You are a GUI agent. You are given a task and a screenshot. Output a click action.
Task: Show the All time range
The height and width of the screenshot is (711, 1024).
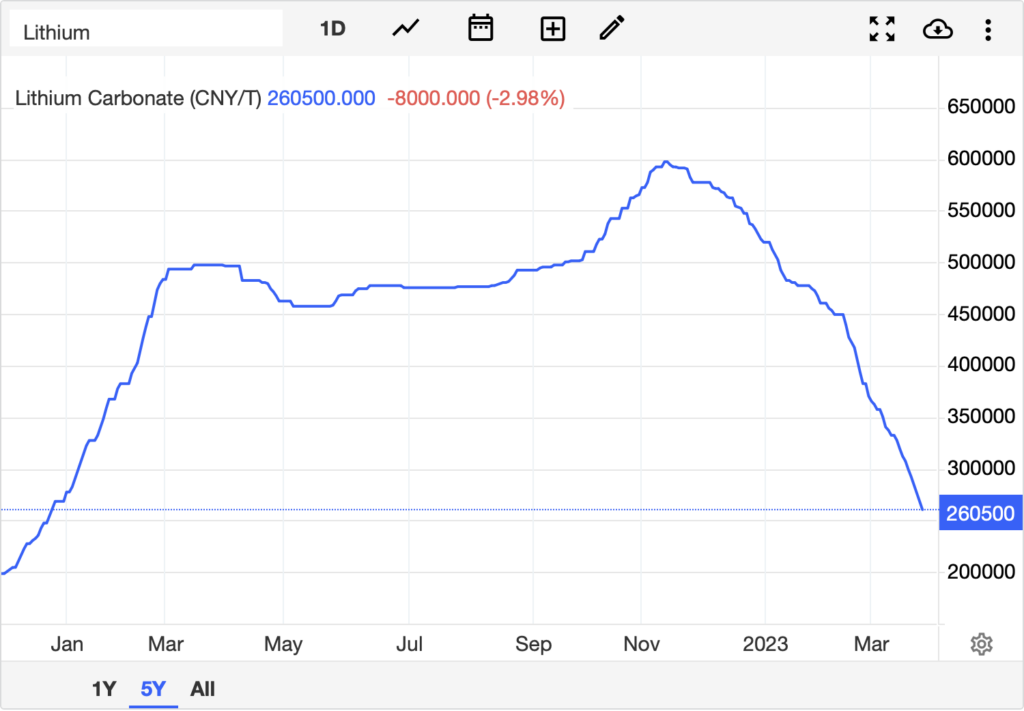pos(202,689)
